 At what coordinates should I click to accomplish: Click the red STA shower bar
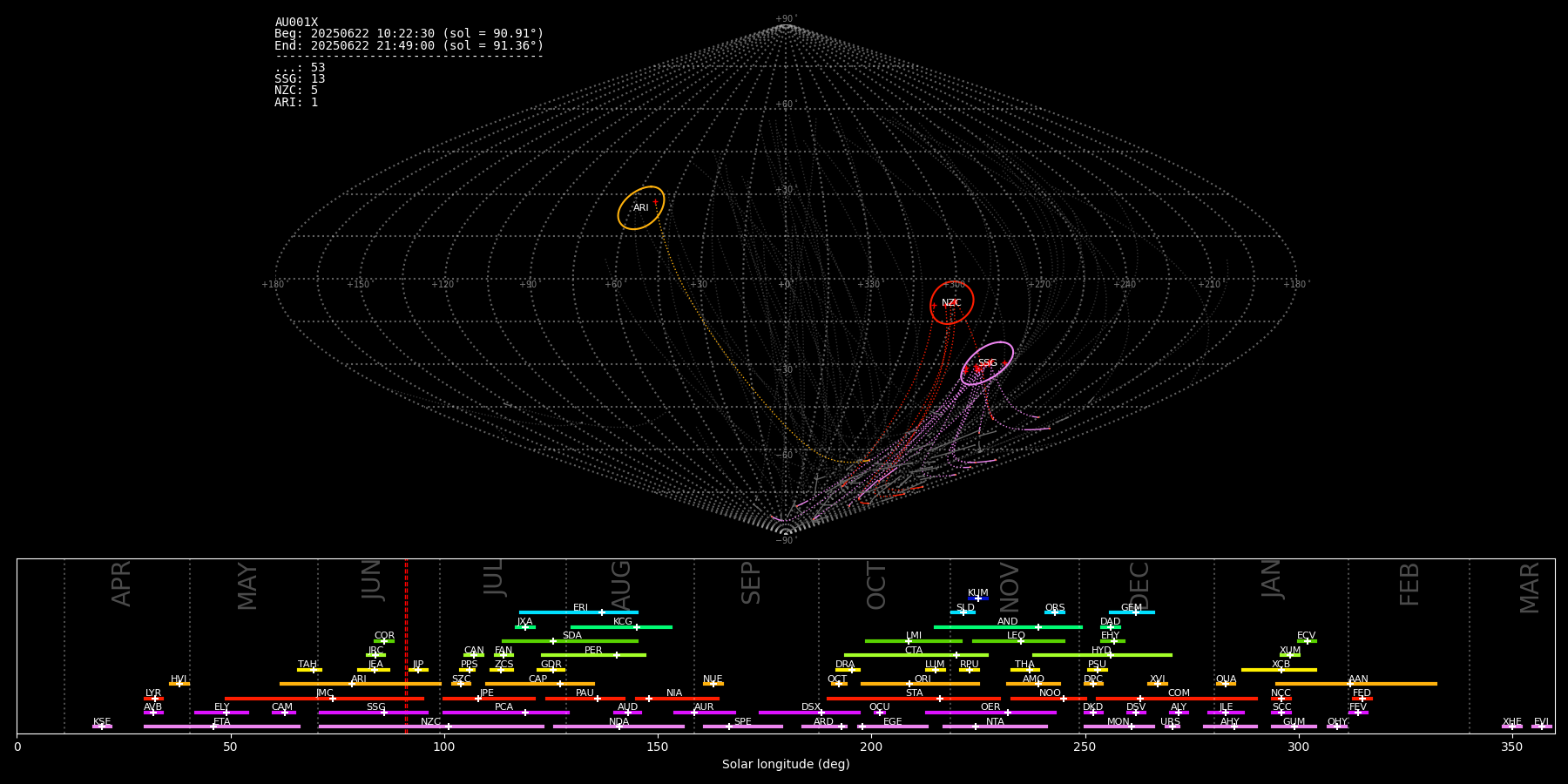[914, 699]
